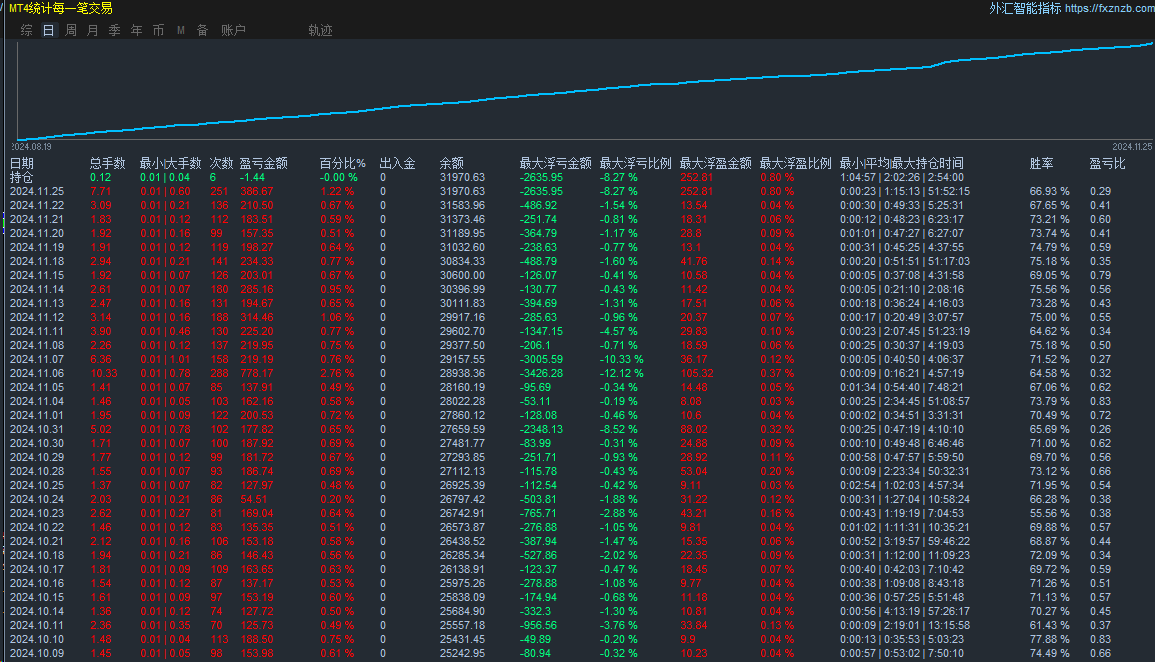This screenshot has width=1155, height=662.
Task: Click the 日期 column header
Action: [22, 163]
